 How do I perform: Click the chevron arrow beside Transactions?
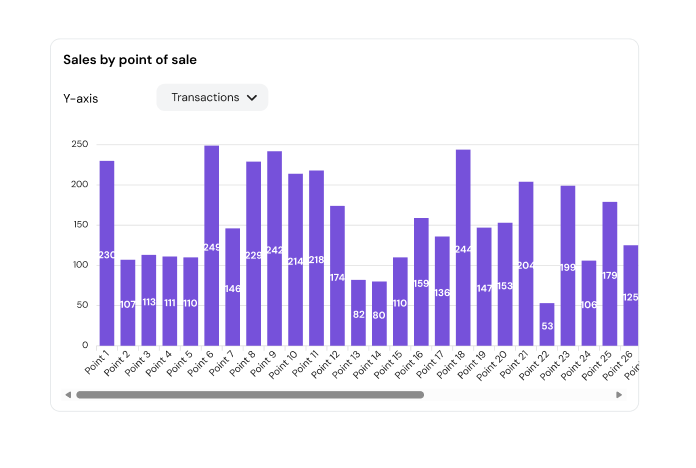(x=252, y=98)
